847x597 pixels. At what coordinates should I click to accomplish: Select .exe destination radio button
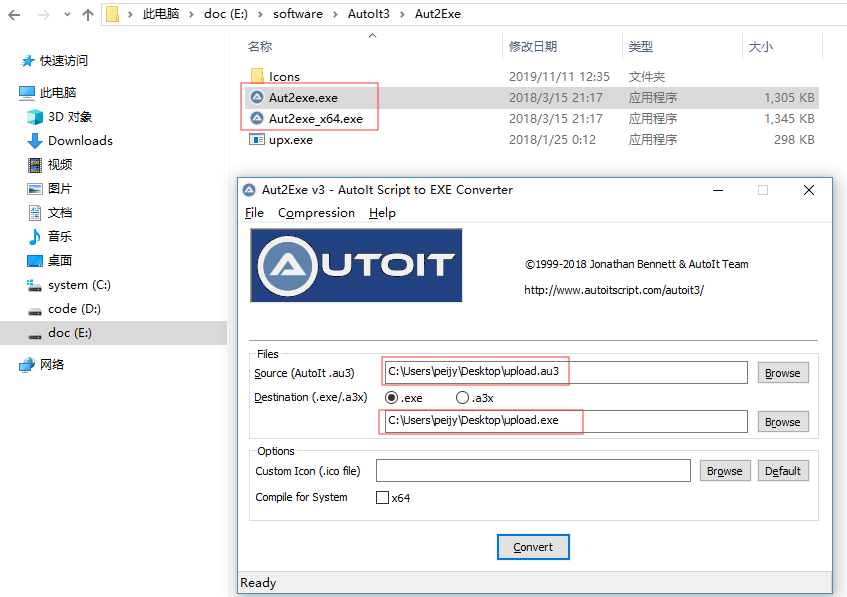click(392, 398)
